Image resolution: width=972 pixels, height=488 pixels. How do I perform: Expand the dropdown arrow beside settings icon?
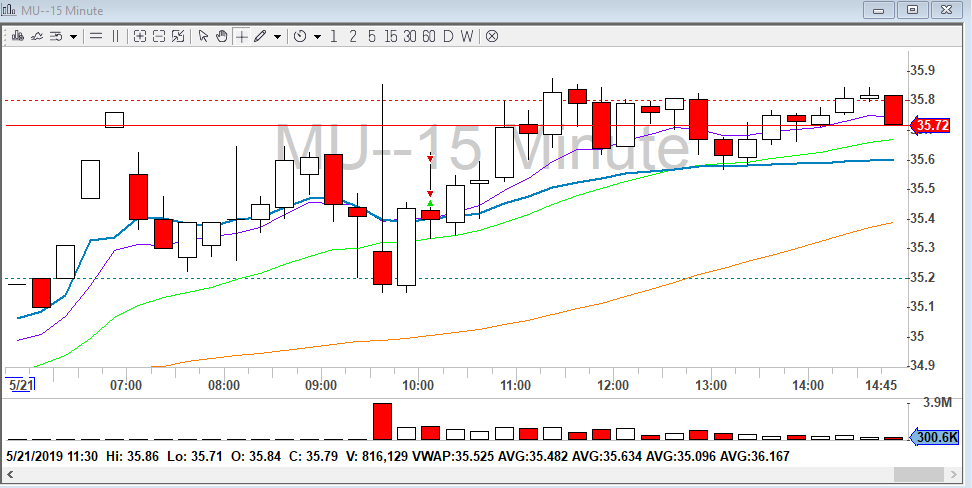point(73,37)
